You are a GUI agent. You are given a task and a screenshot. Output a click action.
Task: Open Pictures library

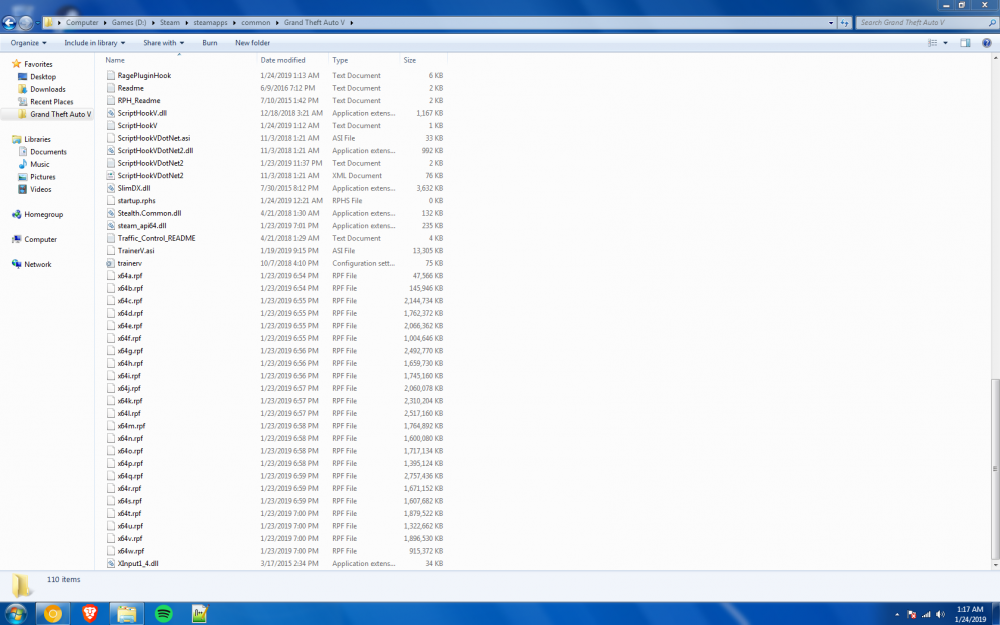click(43, 177)
